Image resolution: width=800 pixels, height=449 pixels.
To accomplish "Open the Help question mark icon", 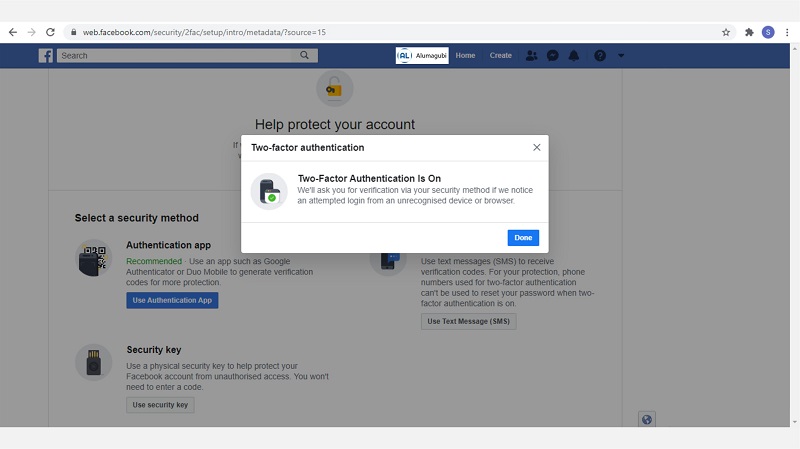I will point(600,56).
